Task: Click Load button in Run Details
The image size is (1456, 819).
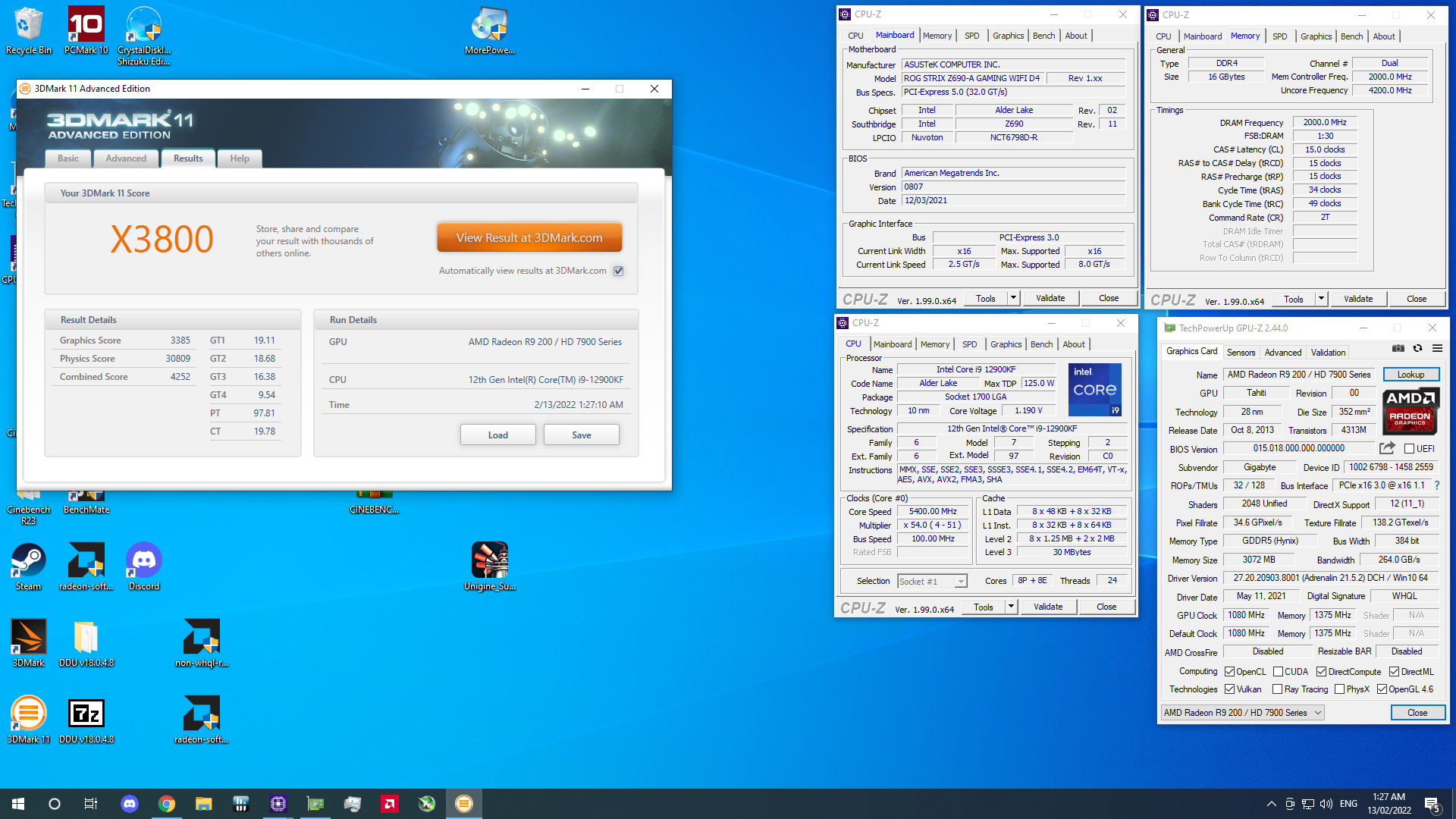Action: tap(498, 435)
